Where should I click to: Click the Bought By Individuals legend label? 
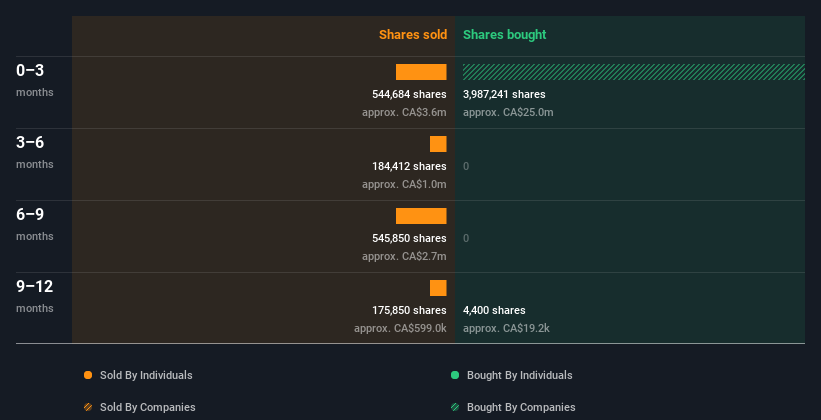[x=519, y=375]
